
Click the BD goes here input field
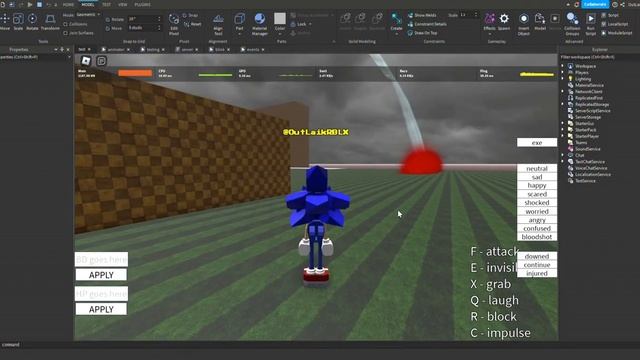pyautogui.click(x=101, y=260)
